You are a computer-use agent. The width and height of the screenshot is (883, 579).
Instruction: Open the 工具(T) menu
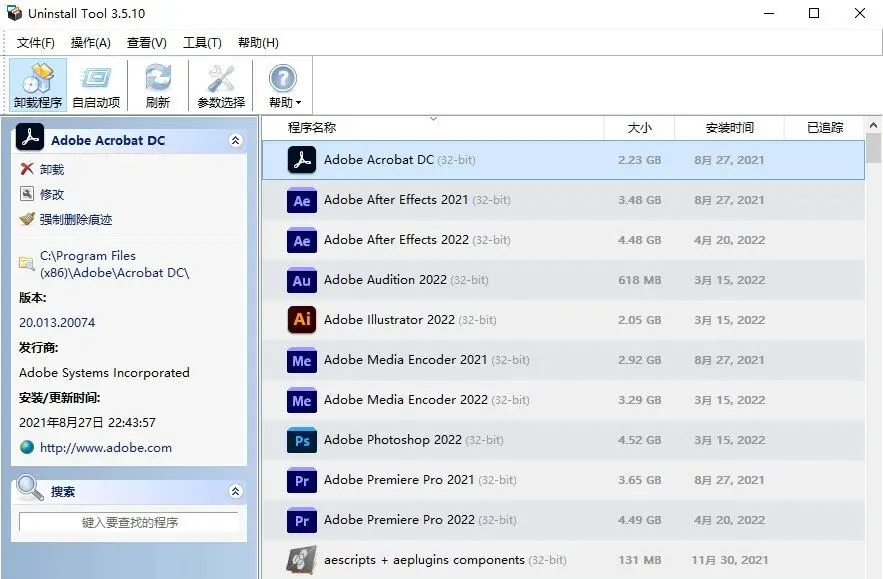(202, 43)
